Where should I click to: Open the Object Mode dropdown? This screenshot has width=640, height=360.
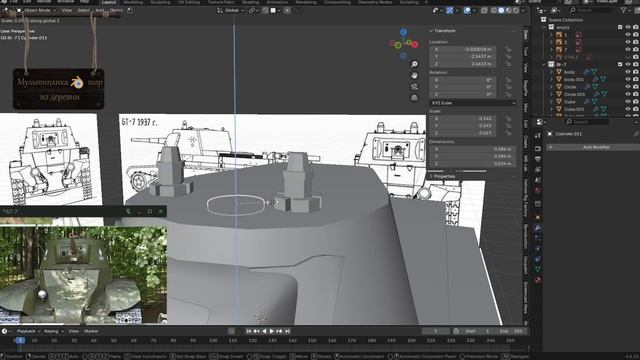click(x=37, y=10)
